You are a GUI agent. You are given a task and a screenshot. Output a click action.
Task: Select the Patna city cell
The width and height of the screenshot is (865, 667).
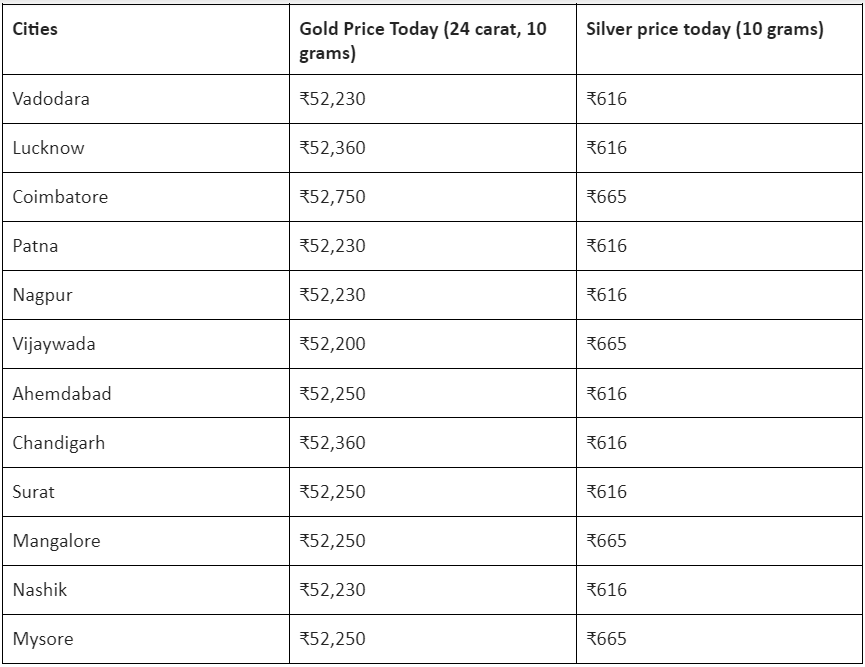click(35, 246)
